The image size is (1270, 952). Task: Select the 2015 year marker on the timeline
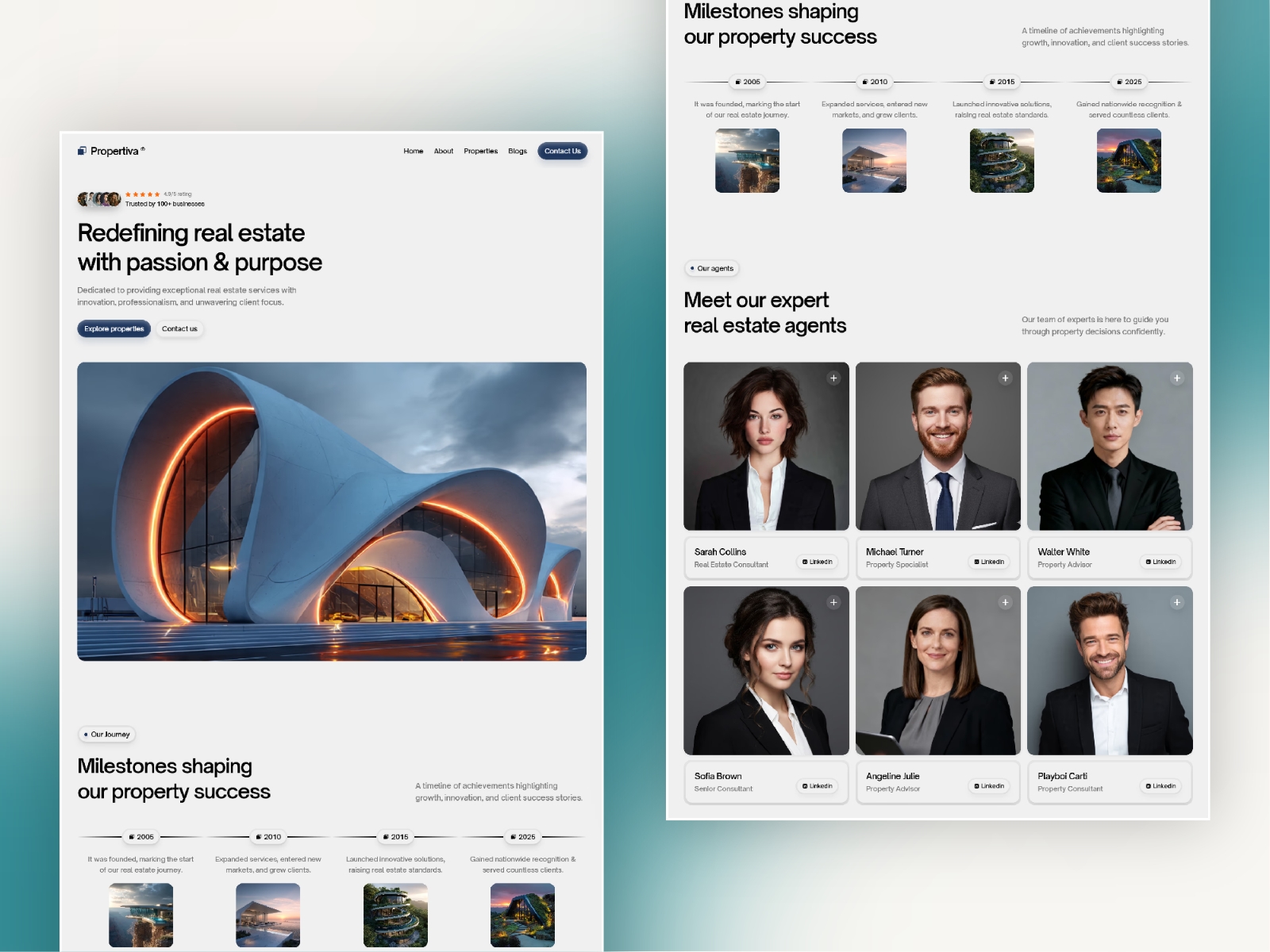[1002, 81]
